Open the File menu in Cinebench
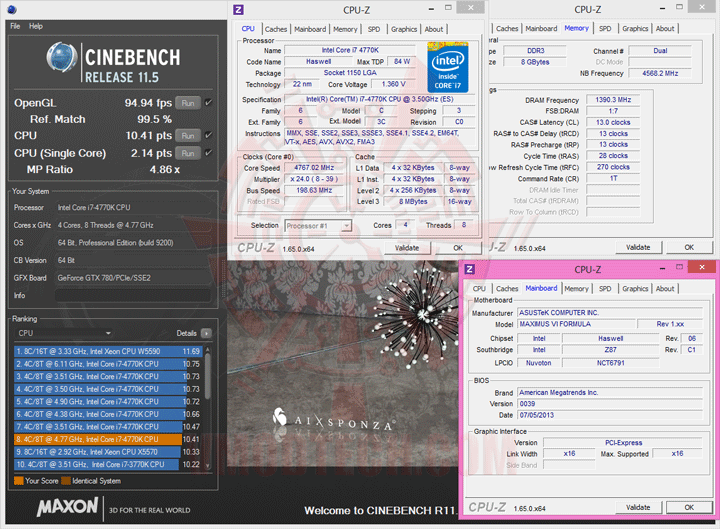The width and height of the screenshot is (720, 529). [15, 26]
